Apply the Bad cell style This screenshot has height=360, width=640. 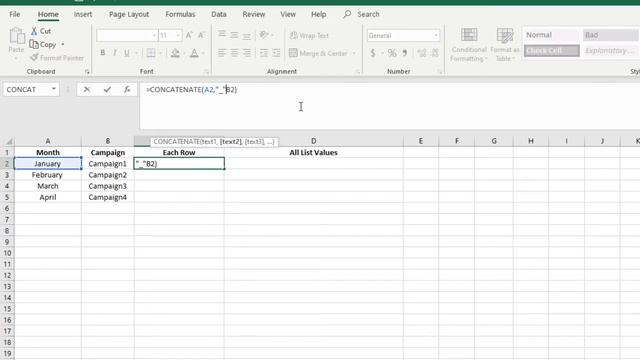tap(610, 35)
